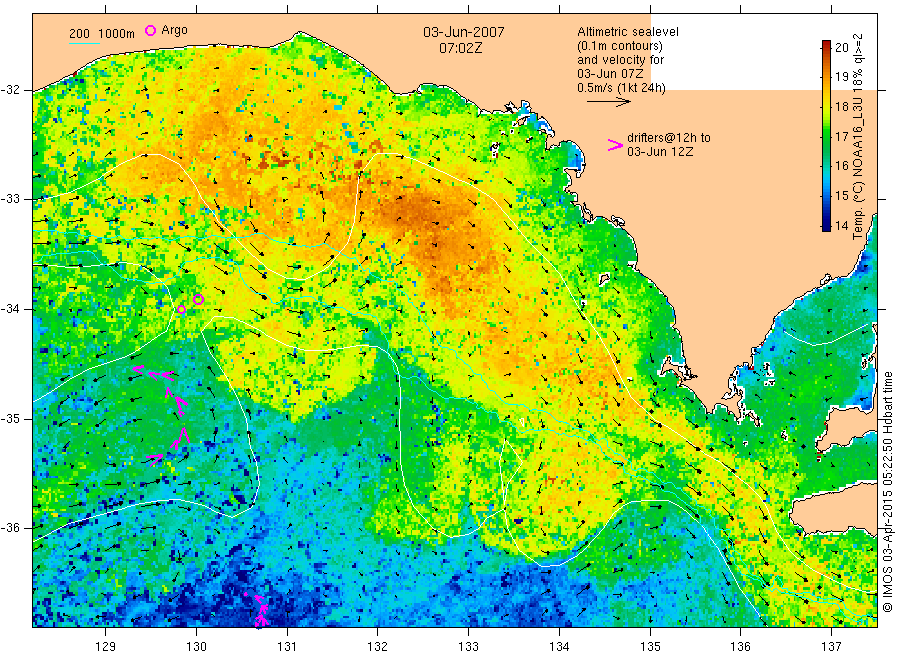Click the longitude label 134
This screenshot has height=660, width=900.
(559, 647)
